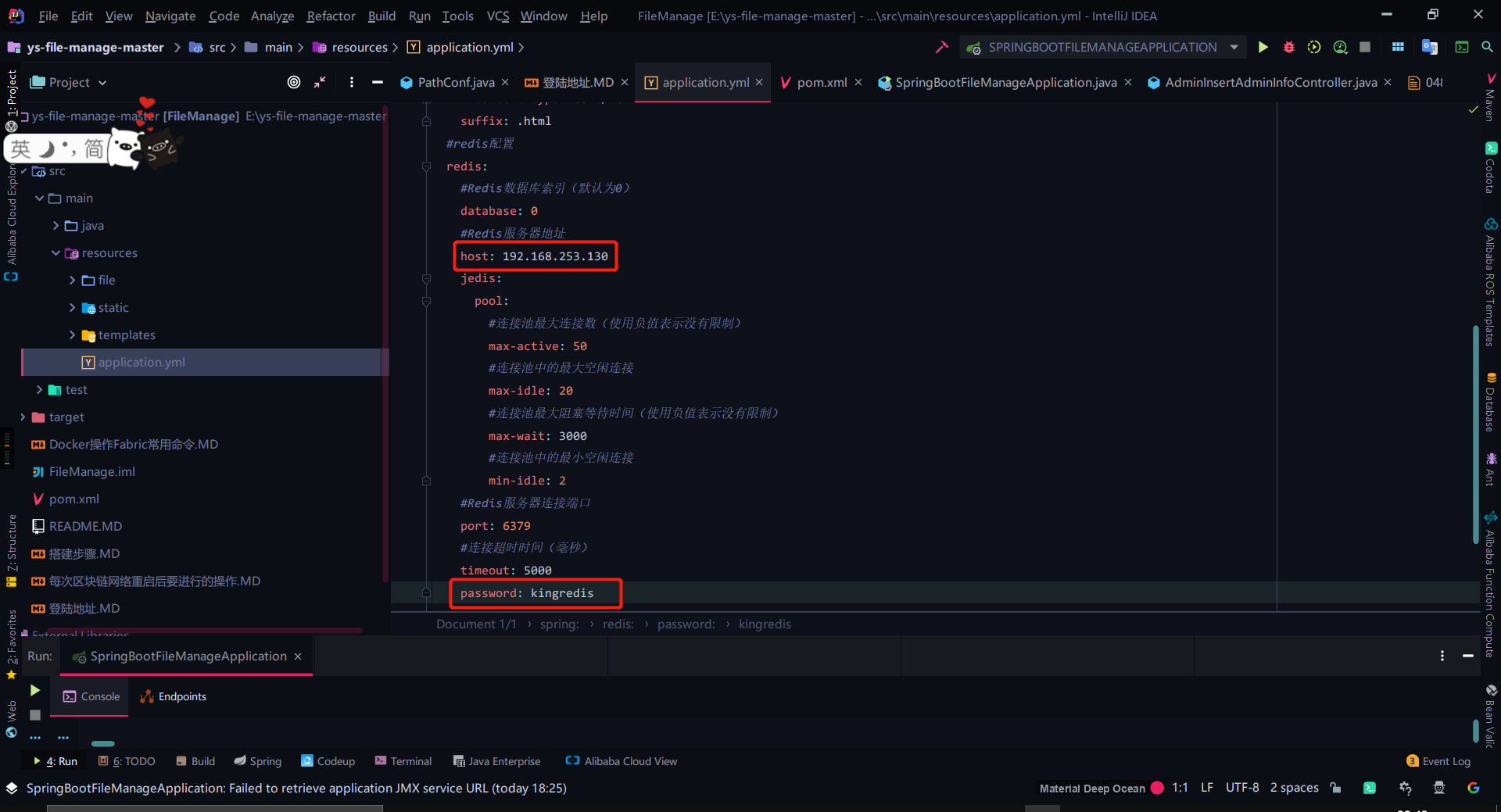Select FileManage.iml in project tree
Viewport: 1501px width, 812px height.
(91, 471)
